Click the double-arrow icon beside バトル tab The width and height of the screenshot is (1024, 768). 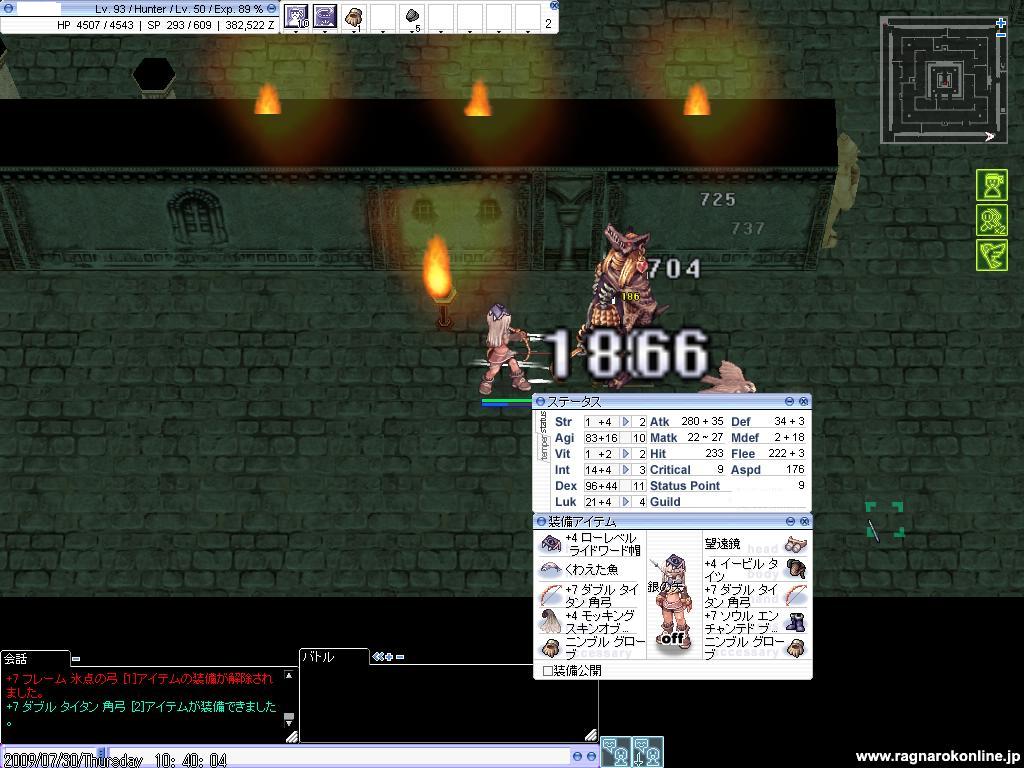(x=377, y=657)
